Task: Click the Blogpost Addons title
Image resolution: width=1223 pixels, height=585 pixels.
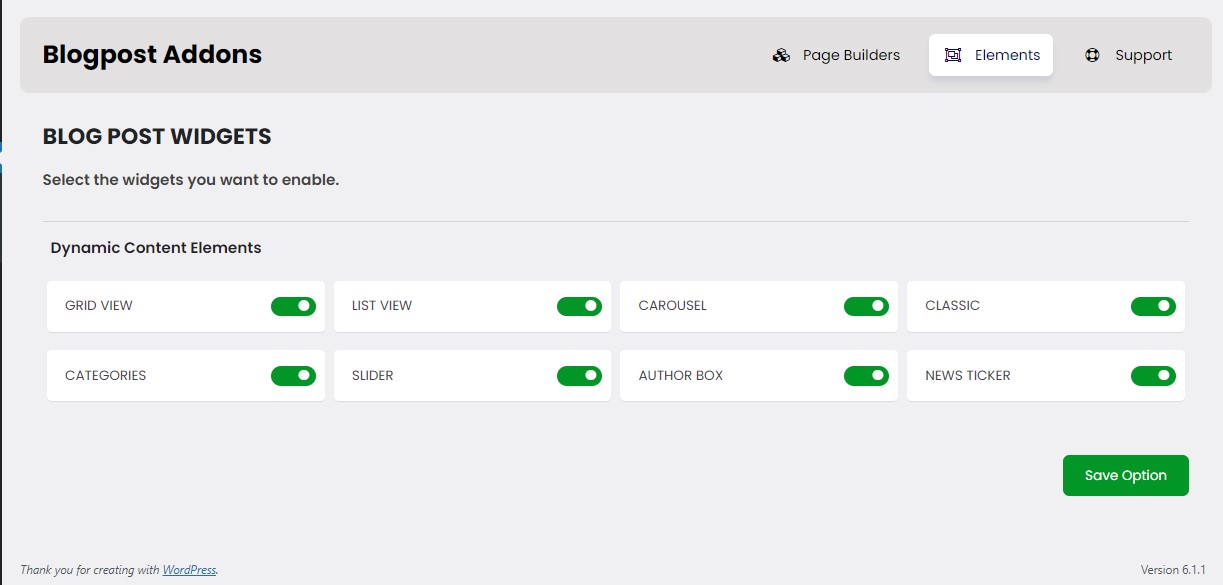Action: coord(152,54)
